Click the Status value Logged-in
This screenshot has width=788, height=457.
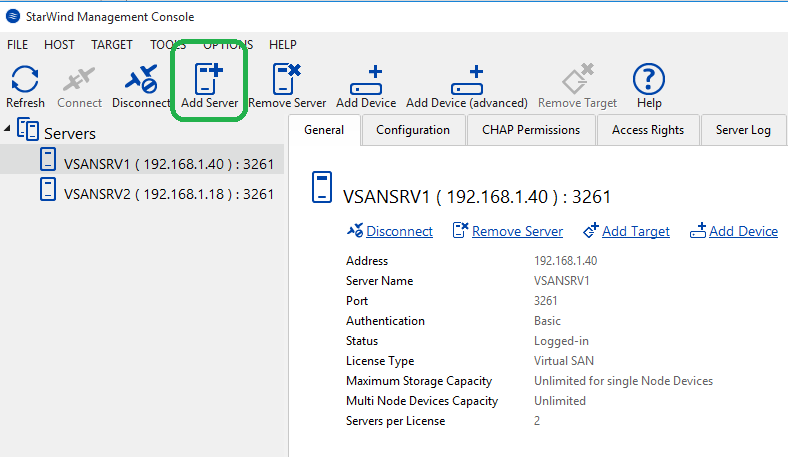tap(561, 341)
